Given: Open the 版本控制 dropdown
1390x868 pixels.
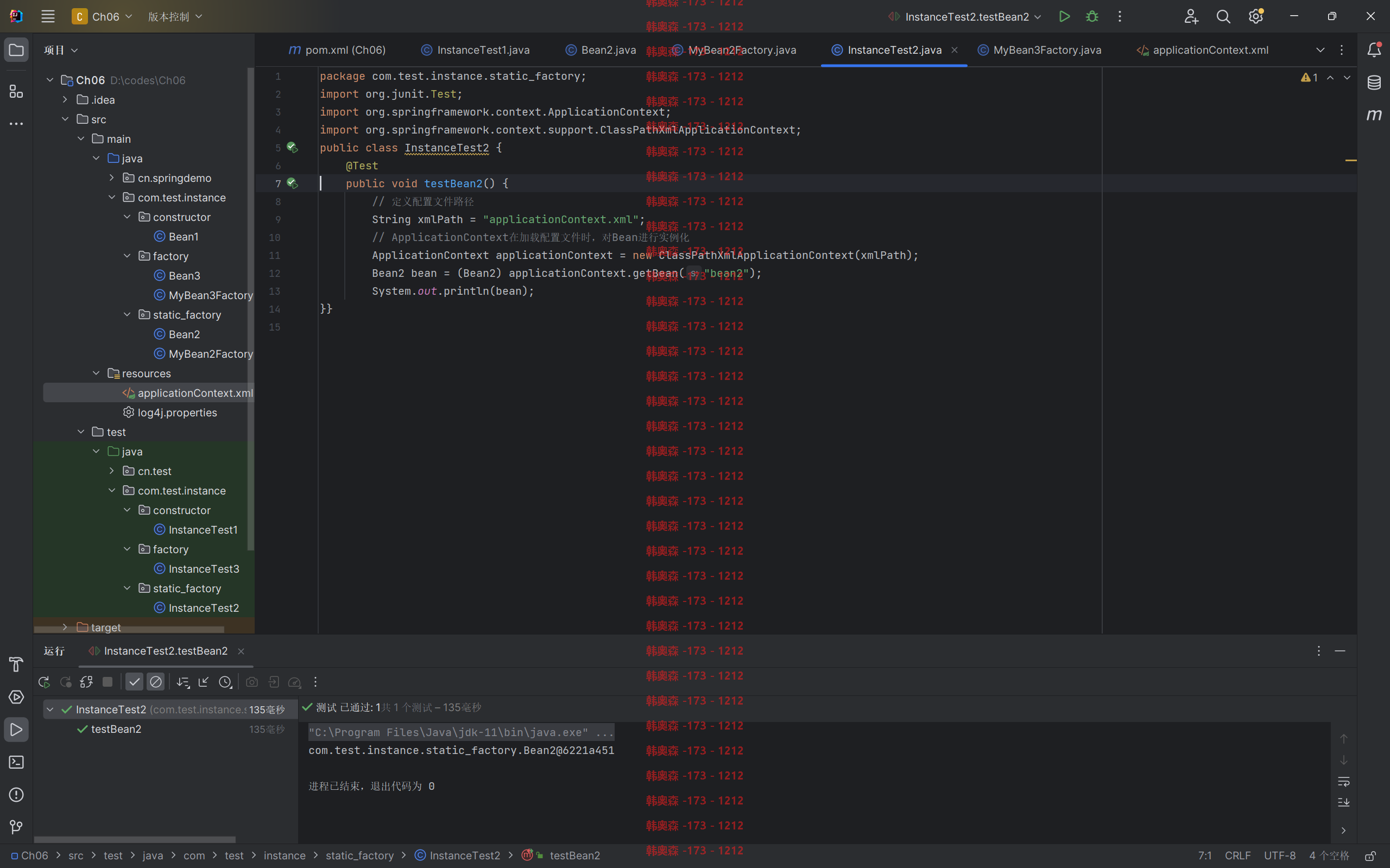Looking at the screenshot, I should point(174,17).
